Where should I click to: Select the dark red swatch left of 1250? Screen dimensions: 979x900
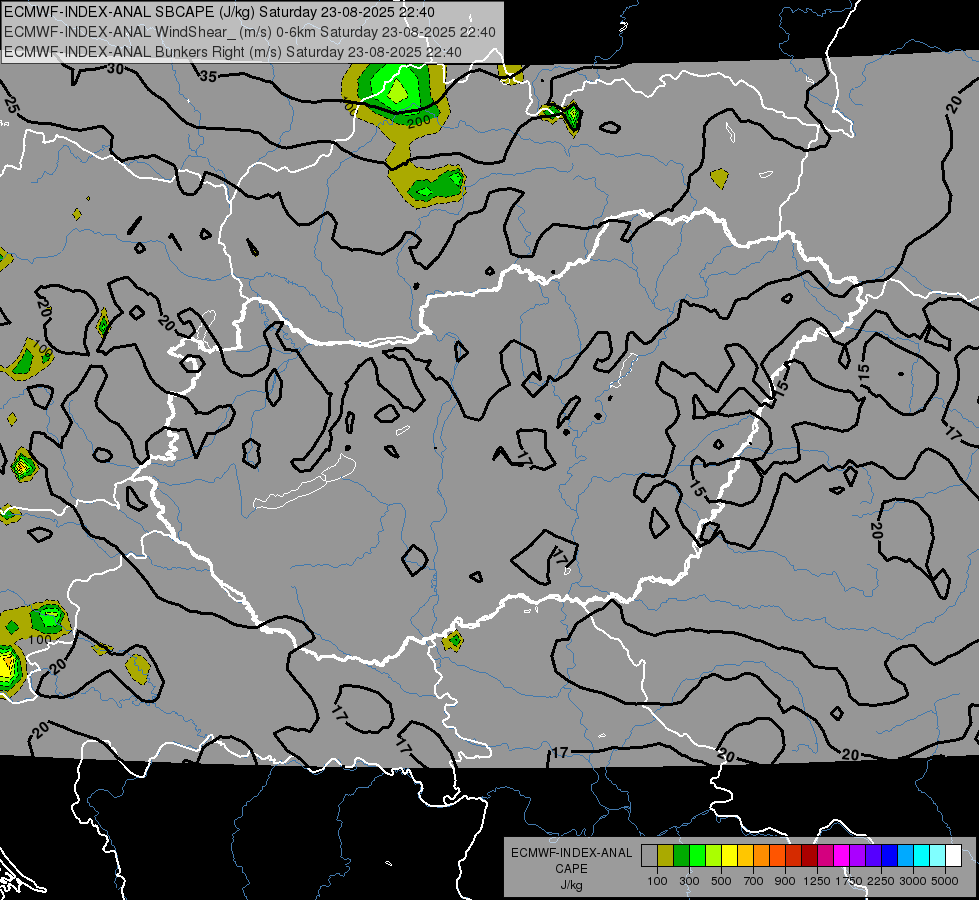tap(809, 856)
